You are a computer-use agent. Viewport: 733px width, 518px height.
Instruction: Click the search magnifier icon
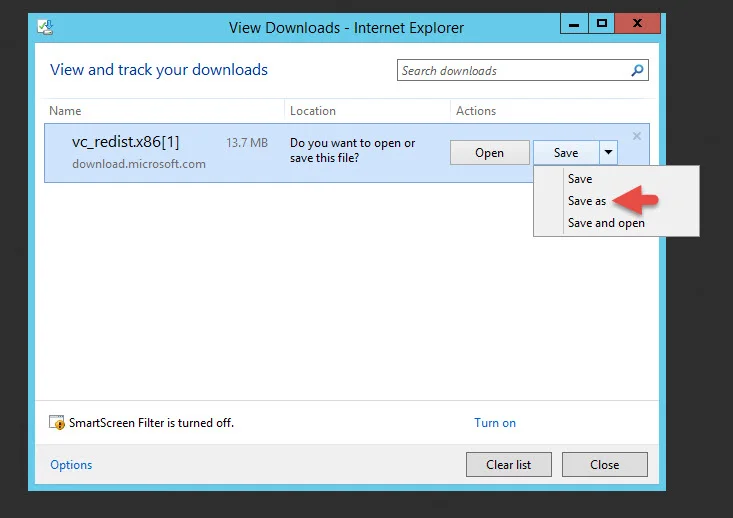click(x=637, y=71)
